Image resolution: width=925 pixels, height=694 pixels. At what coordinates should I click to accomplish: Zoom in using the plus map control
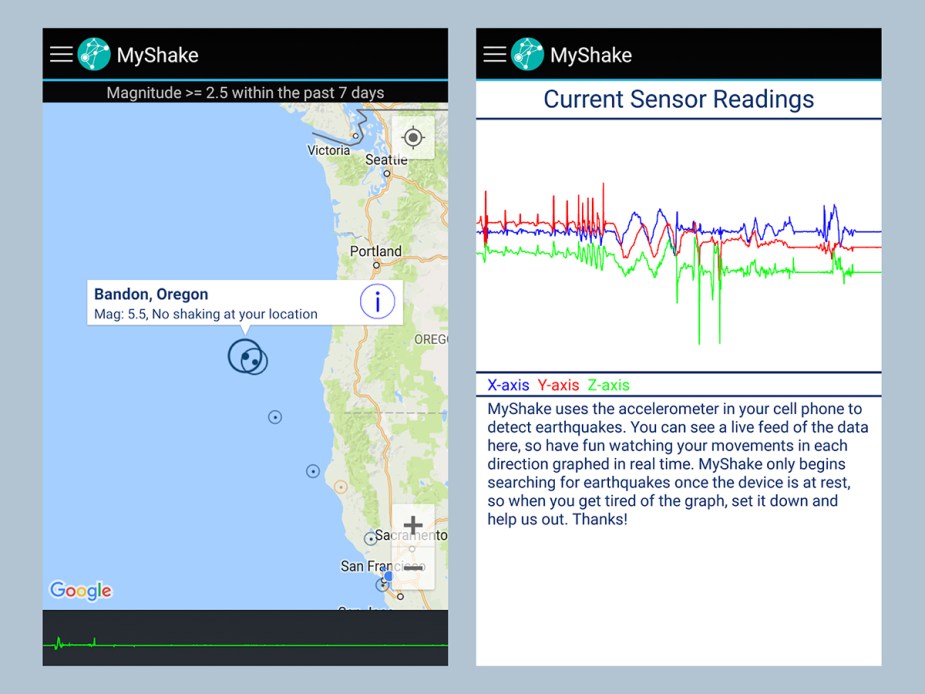point(413,524)
